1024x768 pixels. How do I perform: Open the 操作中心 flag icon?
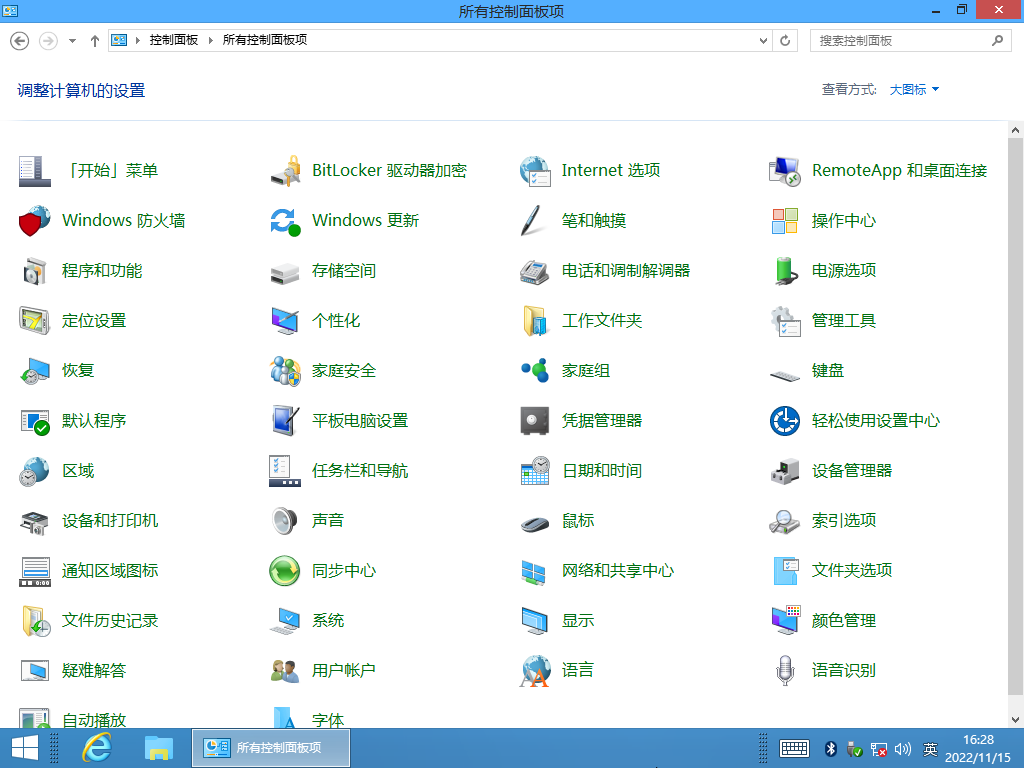785,221
